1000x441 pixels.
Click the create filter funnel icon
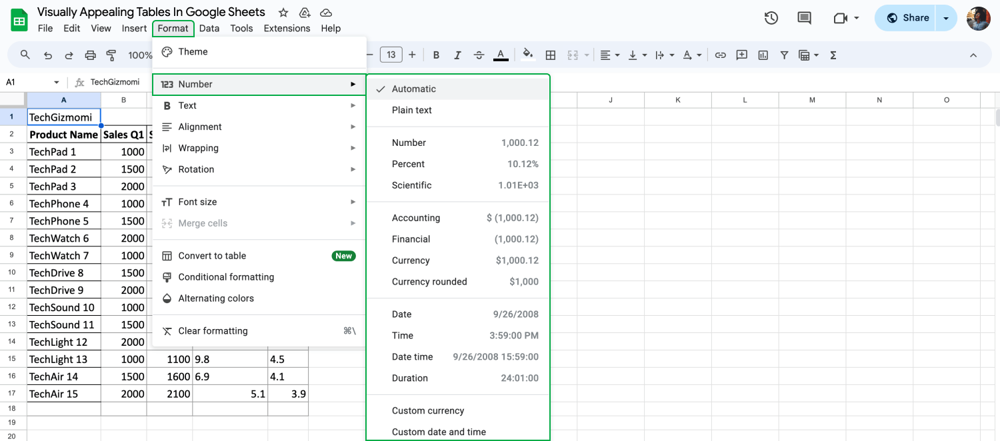point(784,55)
